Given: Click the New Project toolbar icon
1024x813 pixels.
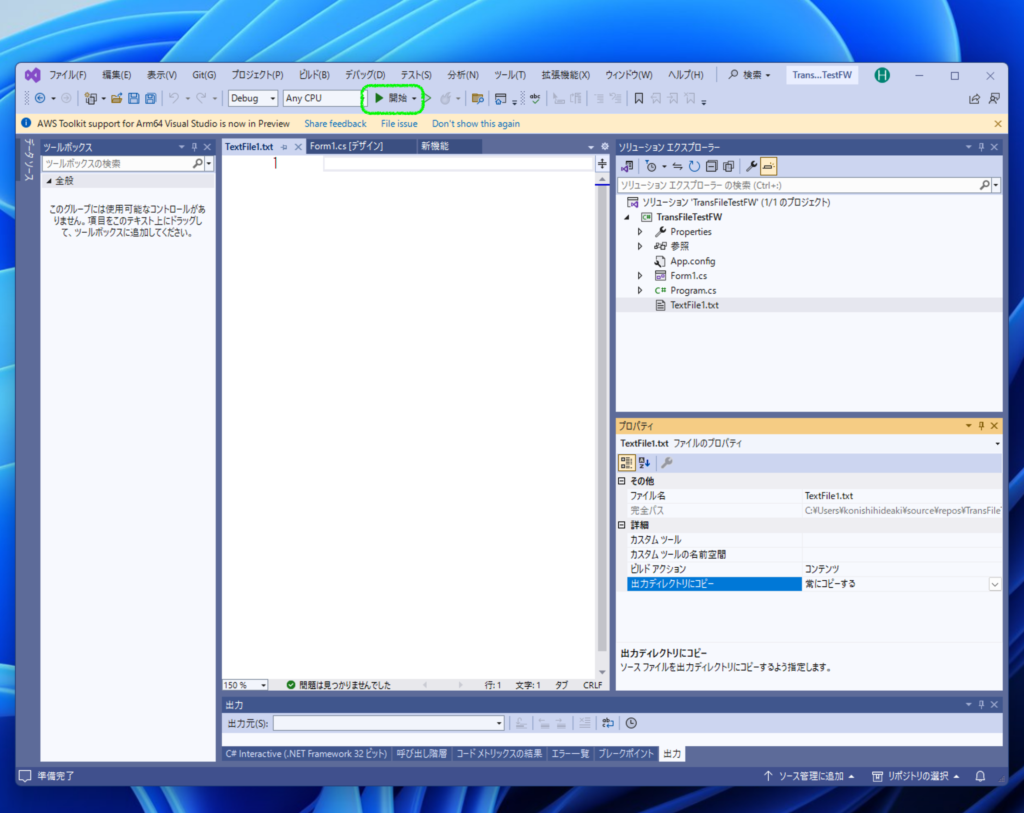Looking at the screenshot, I should [91, 99].
